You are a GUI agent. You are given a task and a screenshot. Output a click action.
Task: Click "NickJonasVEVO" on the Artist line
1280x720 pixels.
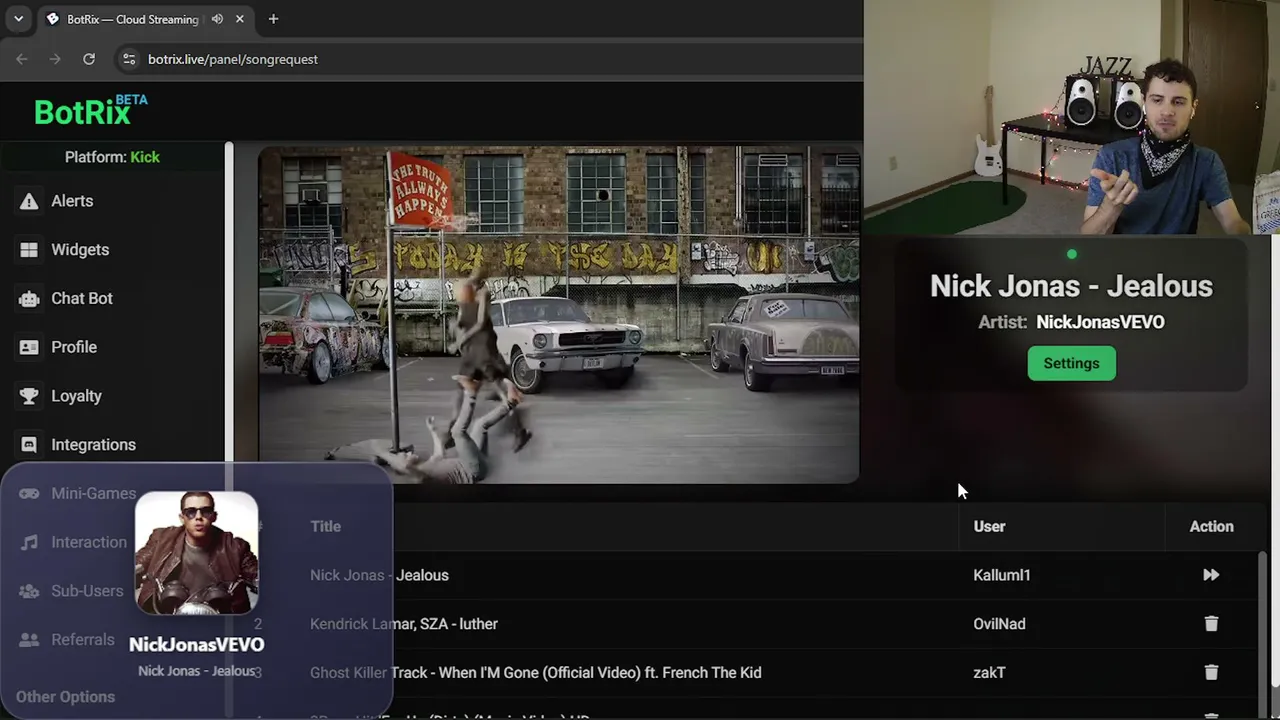[x=1100, y=322]
